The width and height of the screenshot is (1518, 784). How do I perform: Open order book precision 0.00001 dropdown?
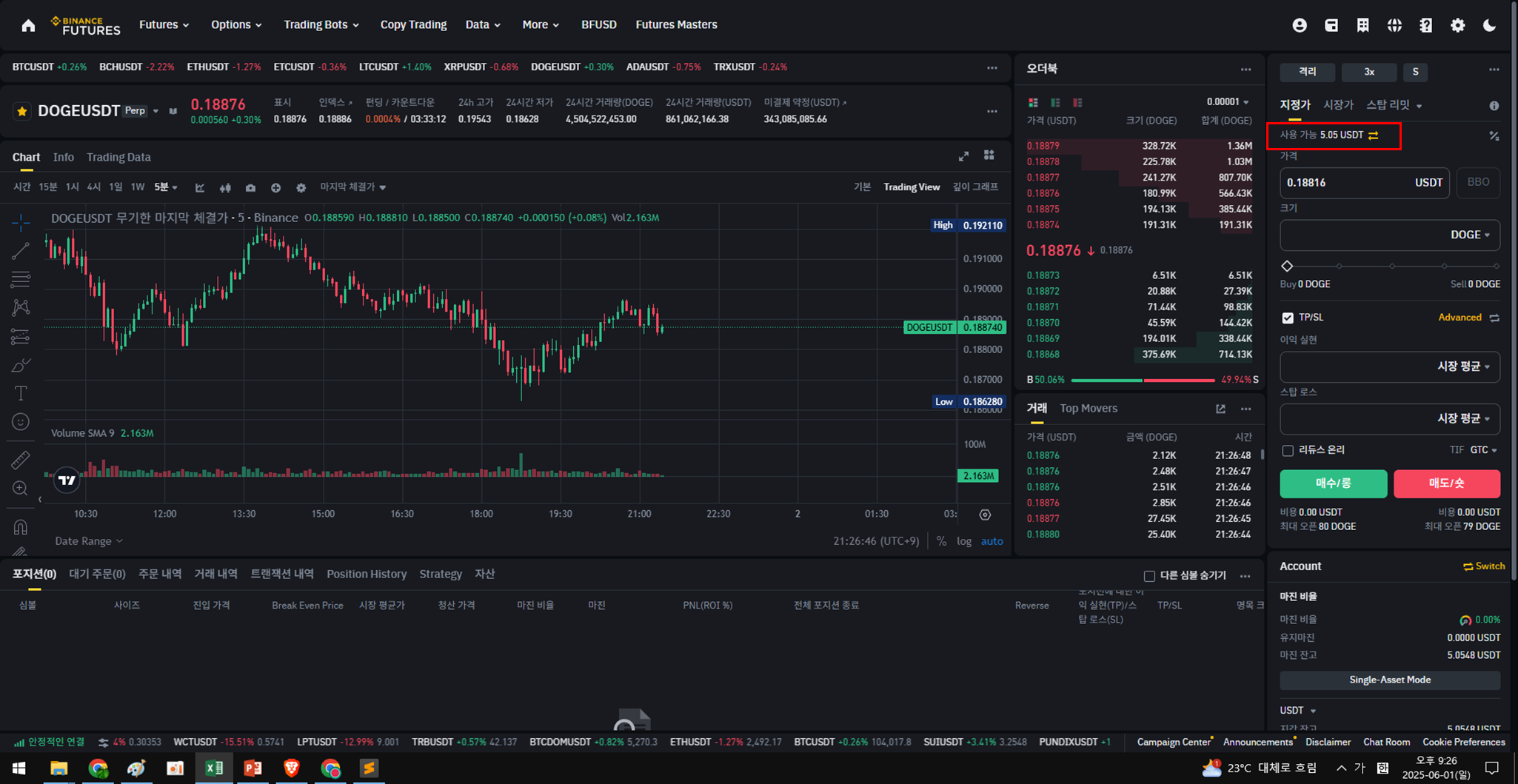point(1228,102)
